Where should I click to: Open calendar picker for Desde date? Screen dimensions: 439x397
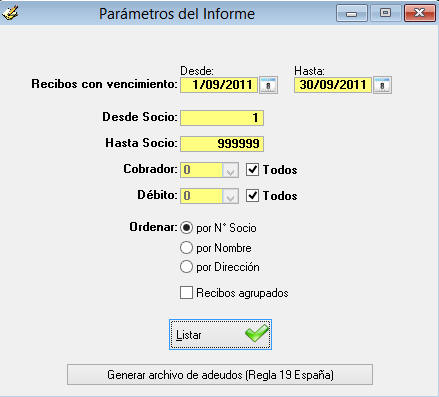[x=268, y=85]
